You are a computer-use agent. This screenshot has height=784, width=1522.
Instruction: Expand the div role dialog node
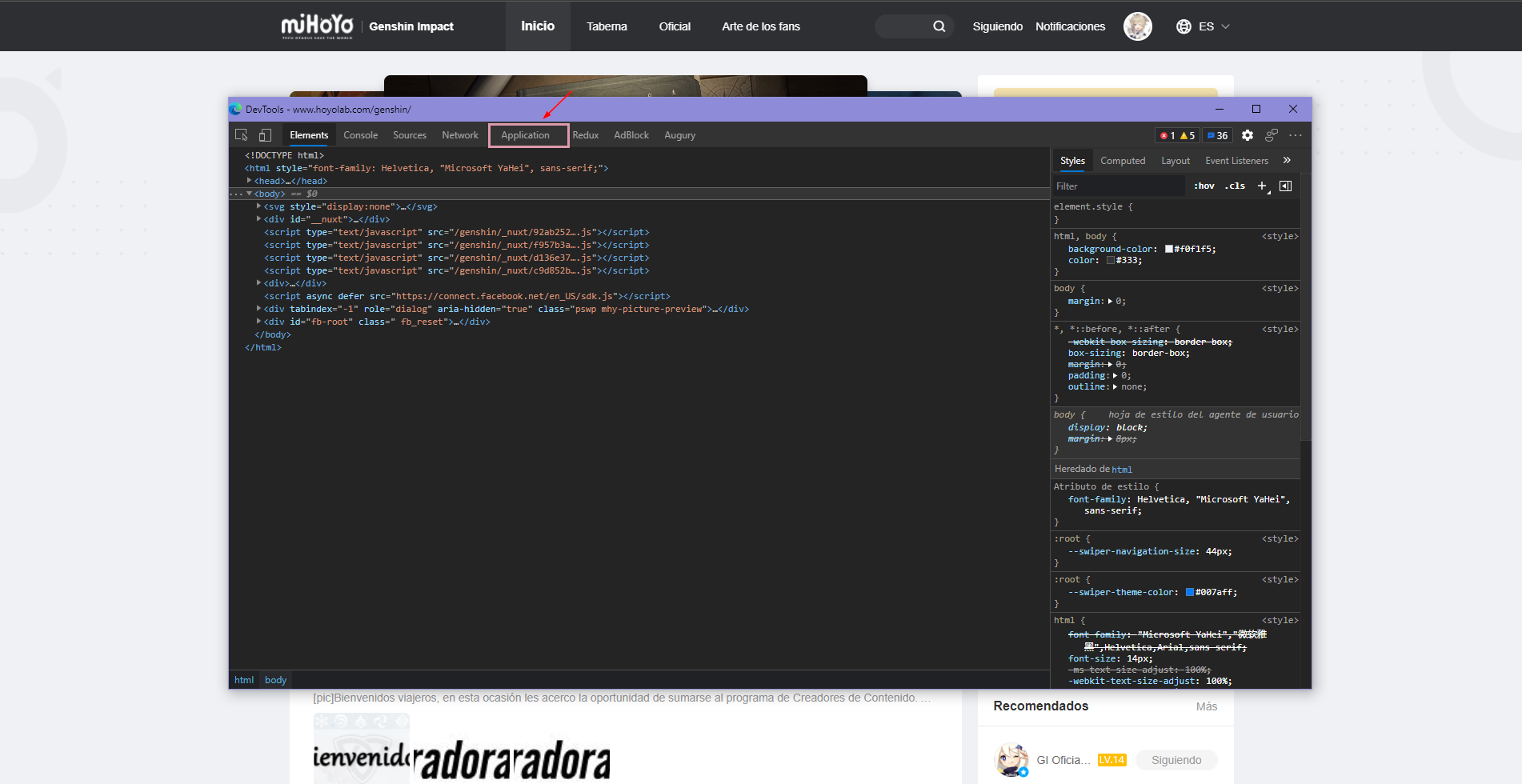click(258, 309)
